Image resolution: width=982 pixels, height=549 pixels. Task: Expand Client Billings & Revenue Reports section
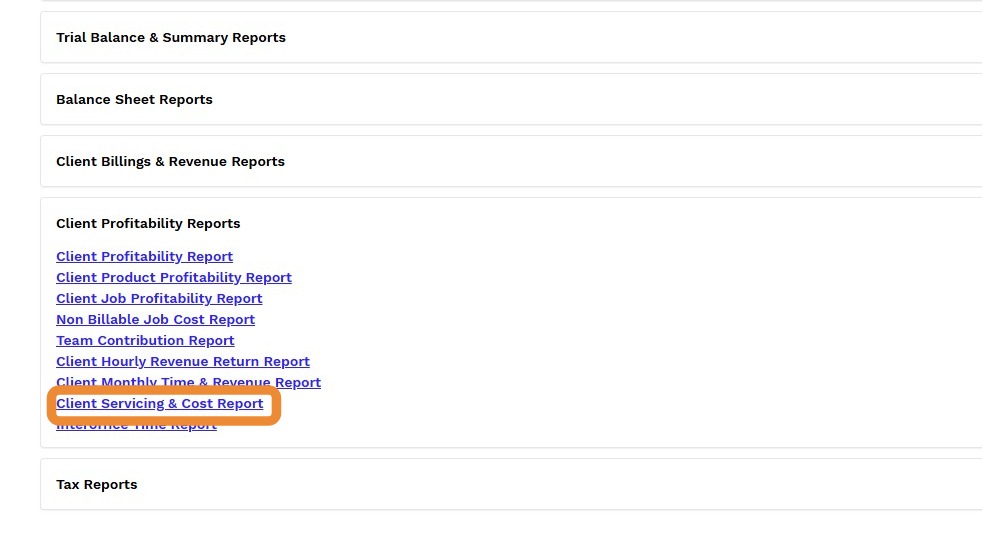pos(170,162)
